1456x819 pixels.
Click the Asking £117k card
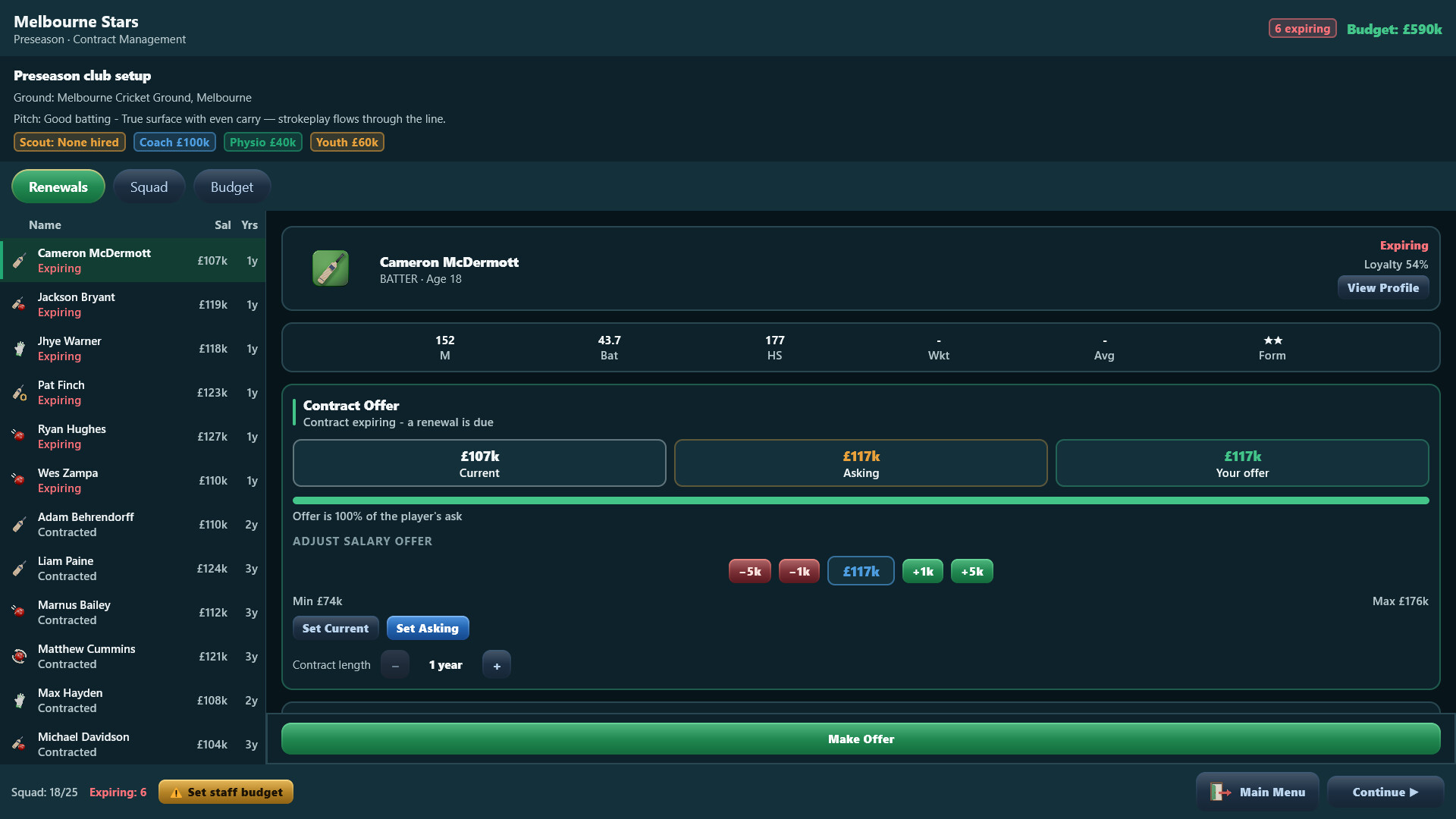pyautogui.click(x=861, y=463)
